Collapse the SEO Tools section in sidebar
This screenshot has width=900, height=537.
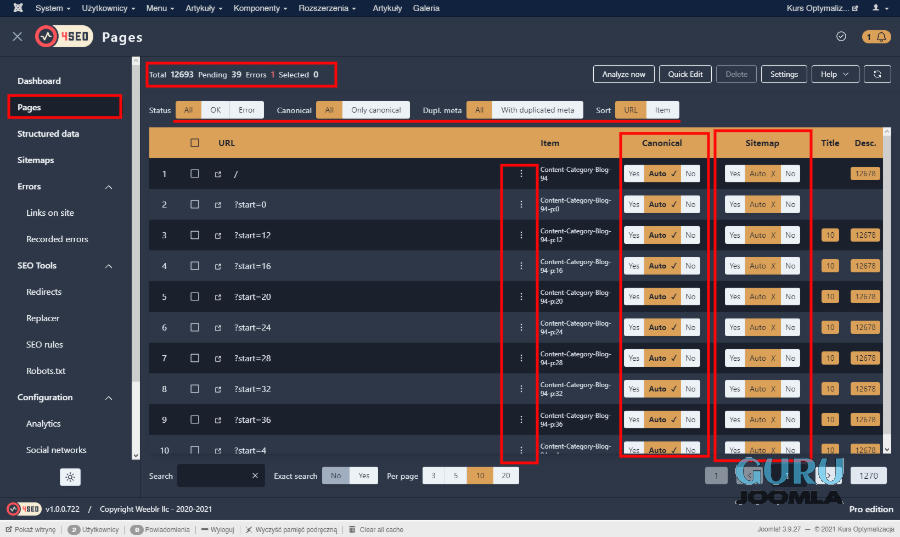click(x=108, y=267)
